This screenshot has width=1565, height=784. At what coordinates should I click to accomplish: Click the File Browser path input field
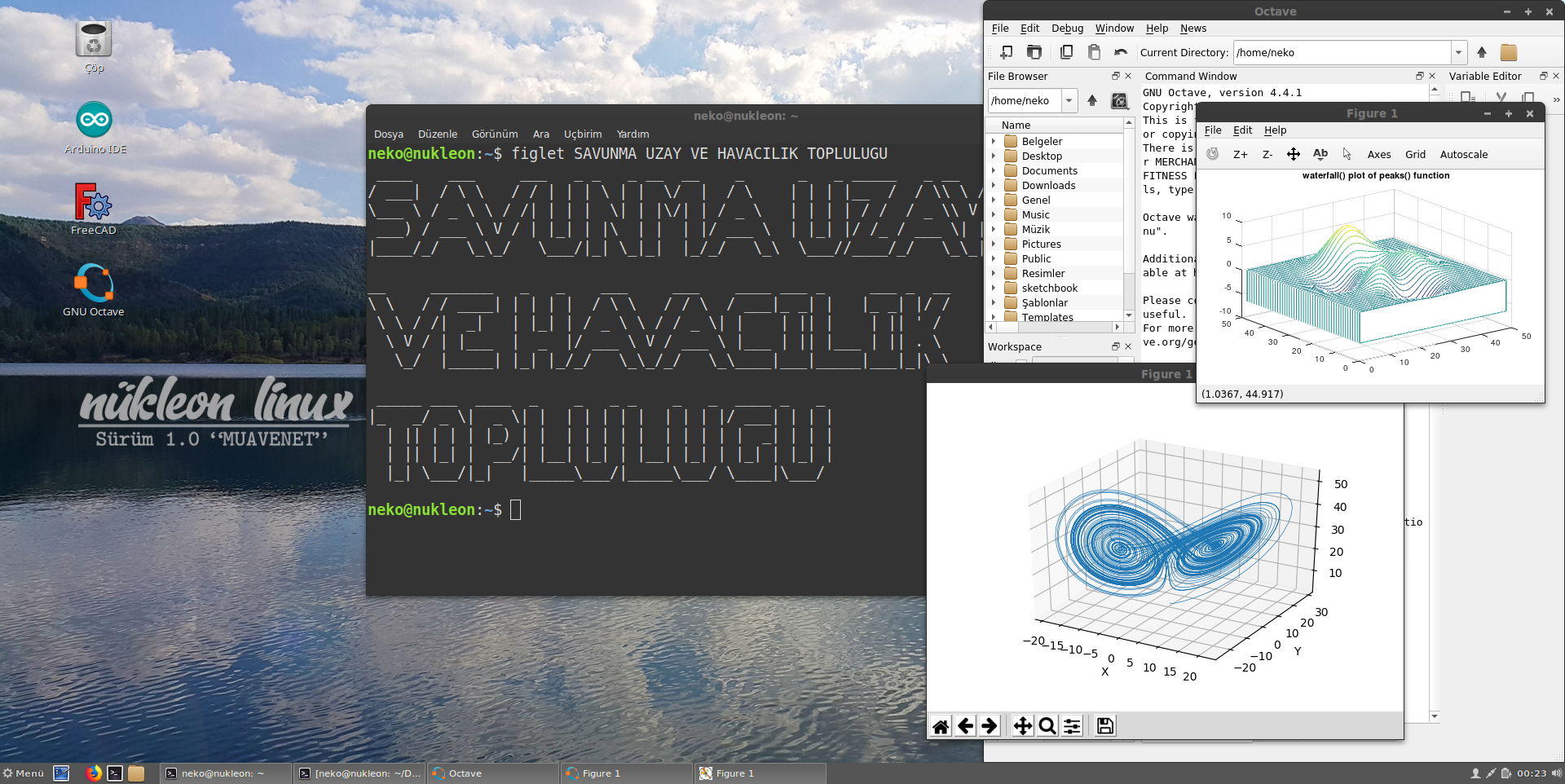coord(1023,101)
